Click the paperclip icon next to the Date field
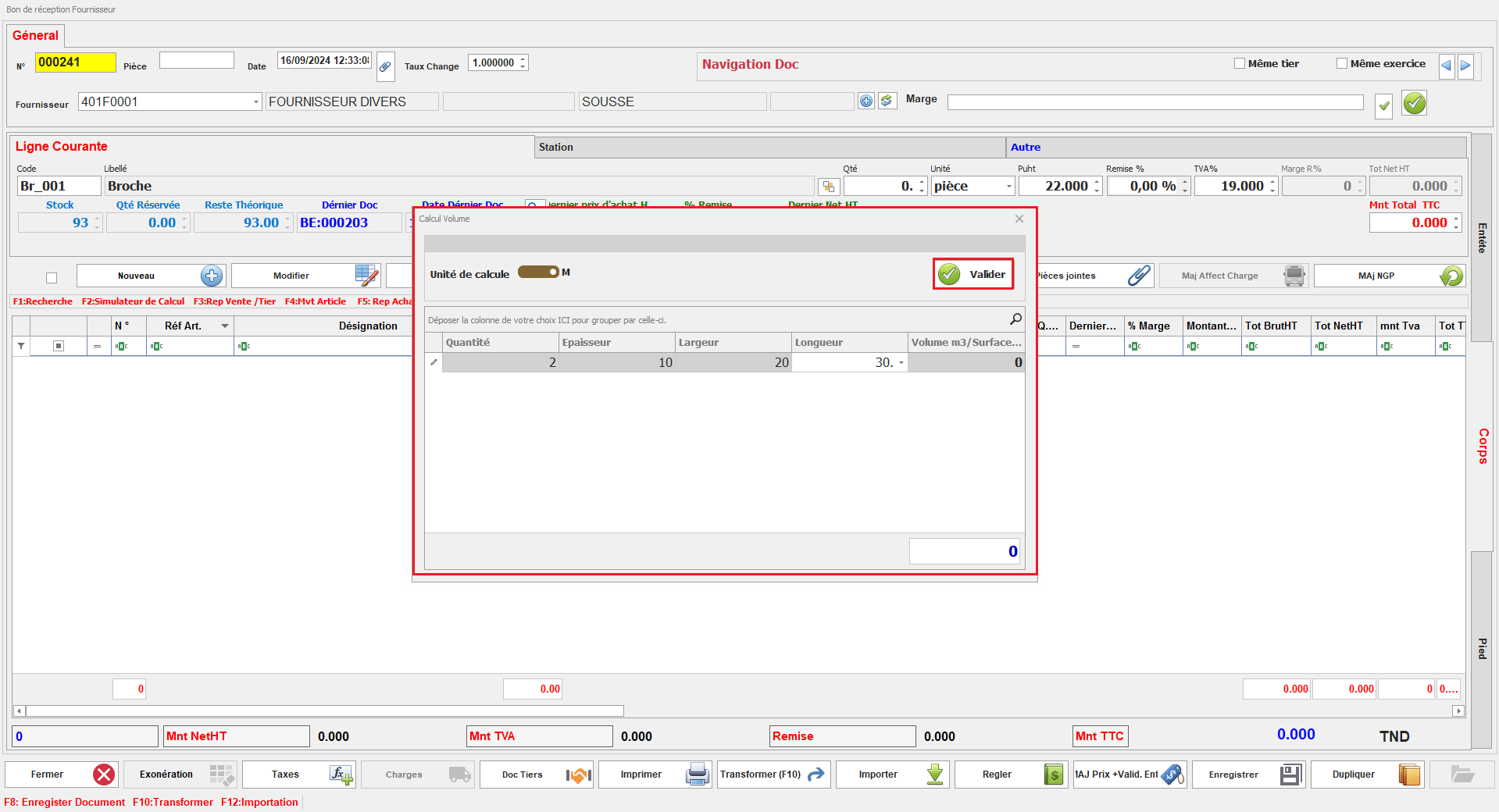1499x812 pixels. pyautogui.click(x=385, y=66)
